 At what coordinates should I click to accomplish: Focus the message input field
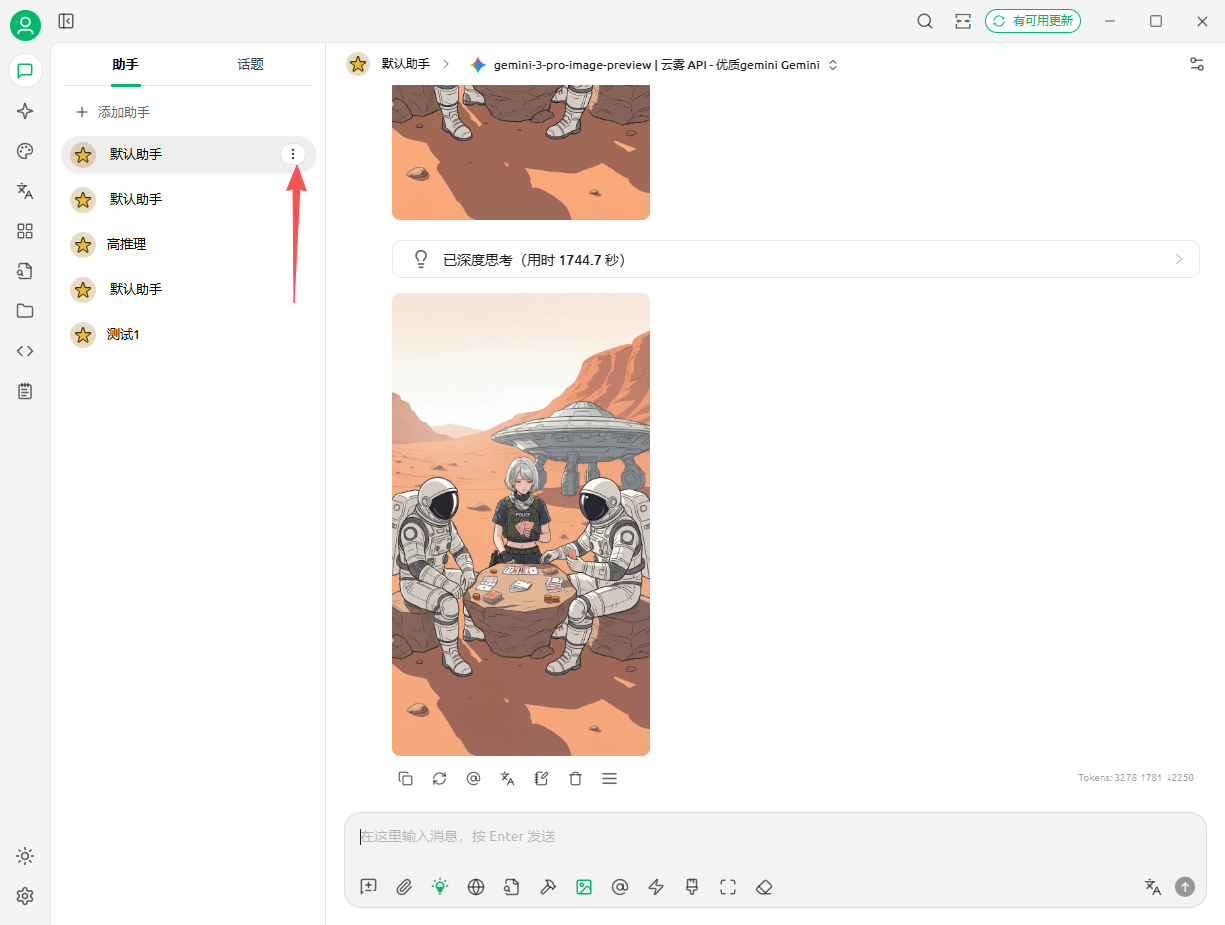[775, 836]
